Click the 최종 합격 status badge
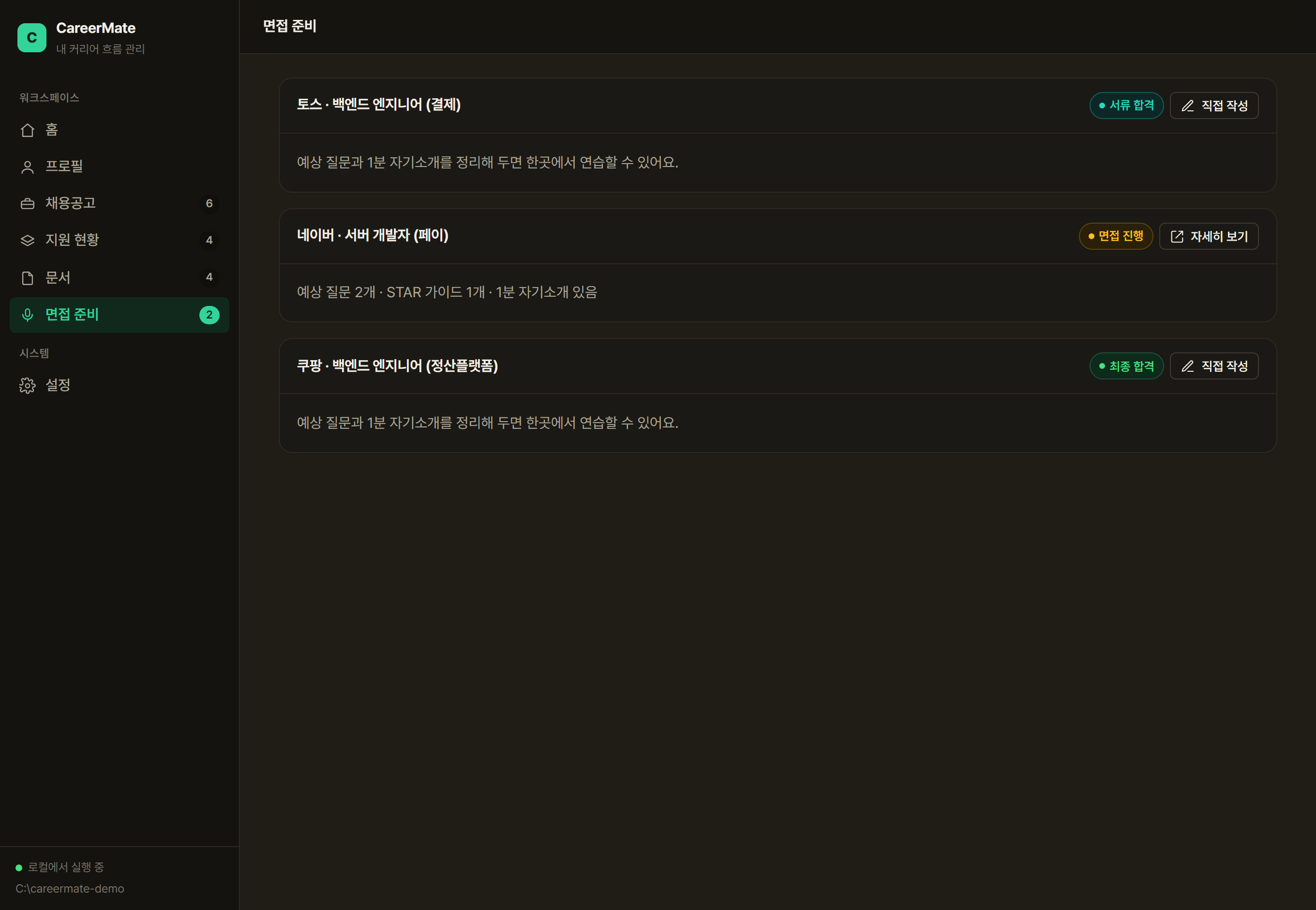Image resolution: width=1316 pixels, height=910 pixels. tap(1127, 366)
